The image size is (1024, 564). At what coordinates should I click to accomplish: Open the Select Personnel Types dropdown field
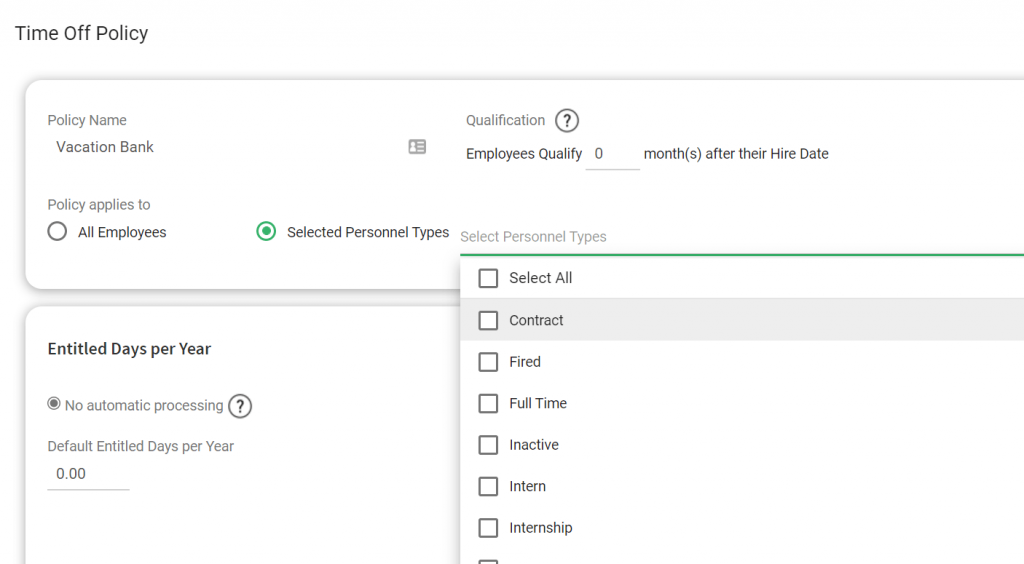click(742, 237)
